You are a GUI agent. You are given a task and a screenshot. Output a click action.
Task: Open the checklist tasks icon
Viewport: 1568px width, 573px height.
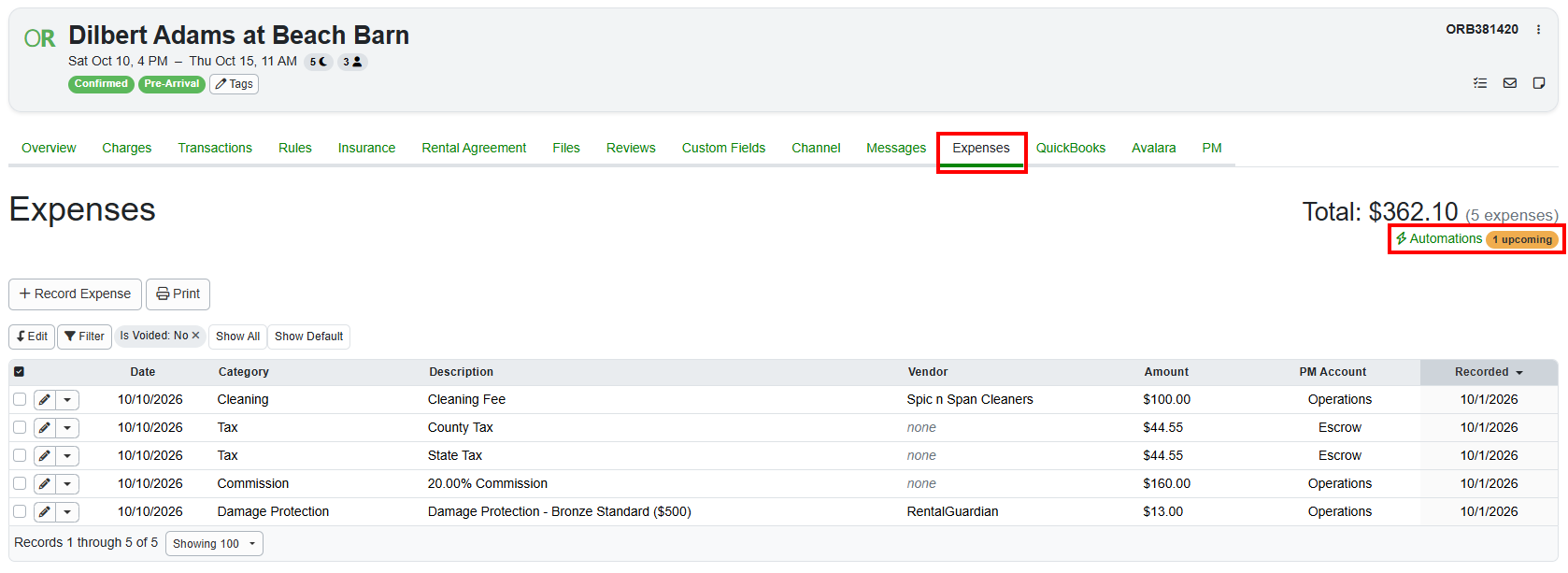[1480, 83]
